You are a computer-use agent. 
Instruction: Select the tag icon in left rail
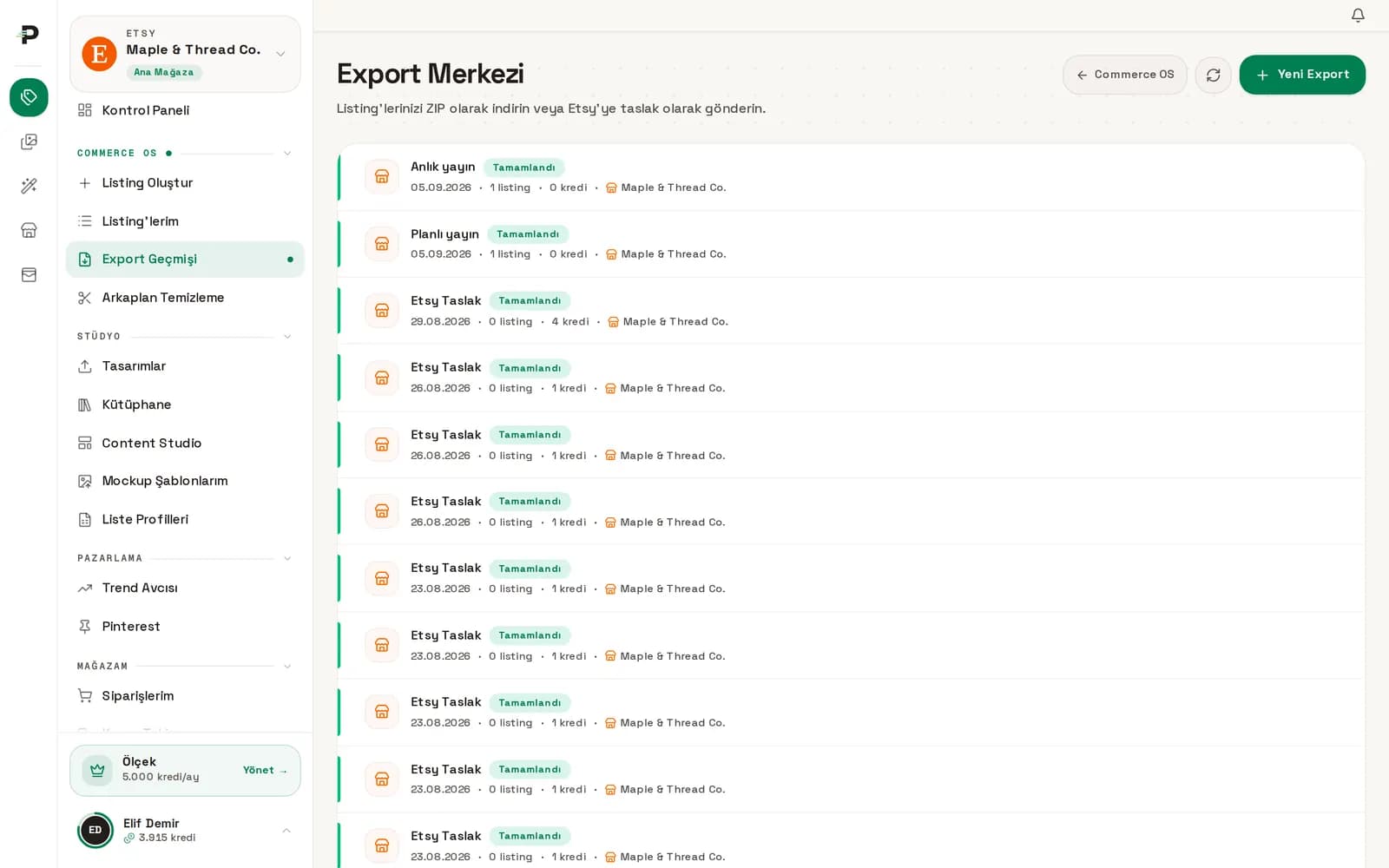coord(29,97)
